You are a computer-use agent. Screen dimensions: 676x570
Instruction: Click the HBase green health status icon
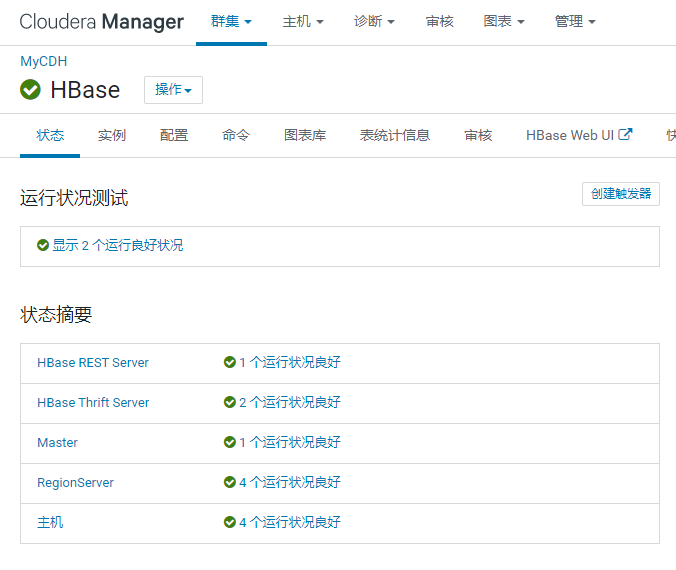point(30,90)
